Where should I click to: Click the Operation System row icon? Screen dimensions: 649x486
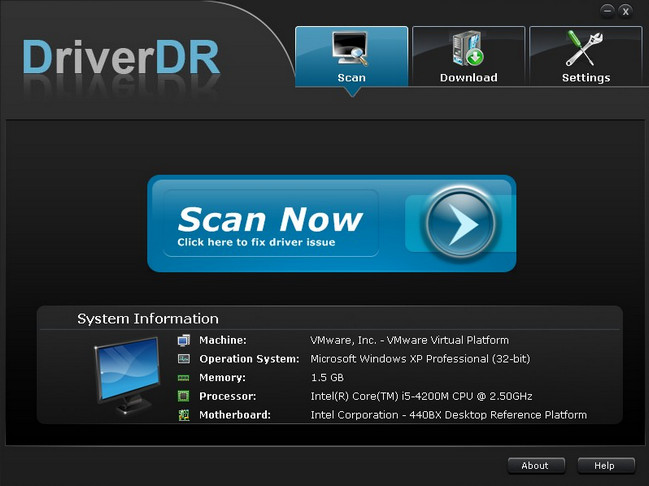tap(184, 359)
